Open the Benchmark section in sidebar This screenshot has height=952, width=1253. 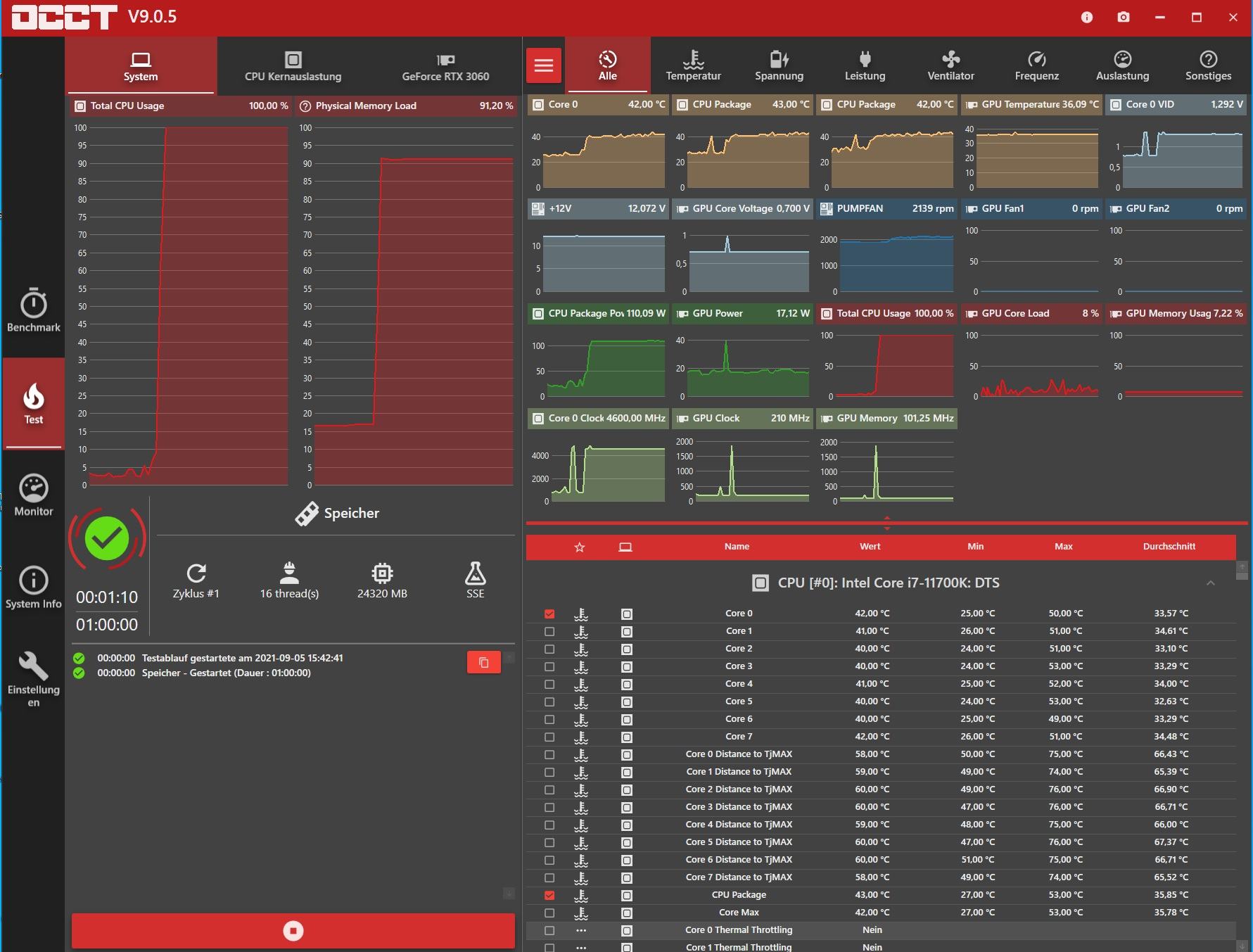33,310
